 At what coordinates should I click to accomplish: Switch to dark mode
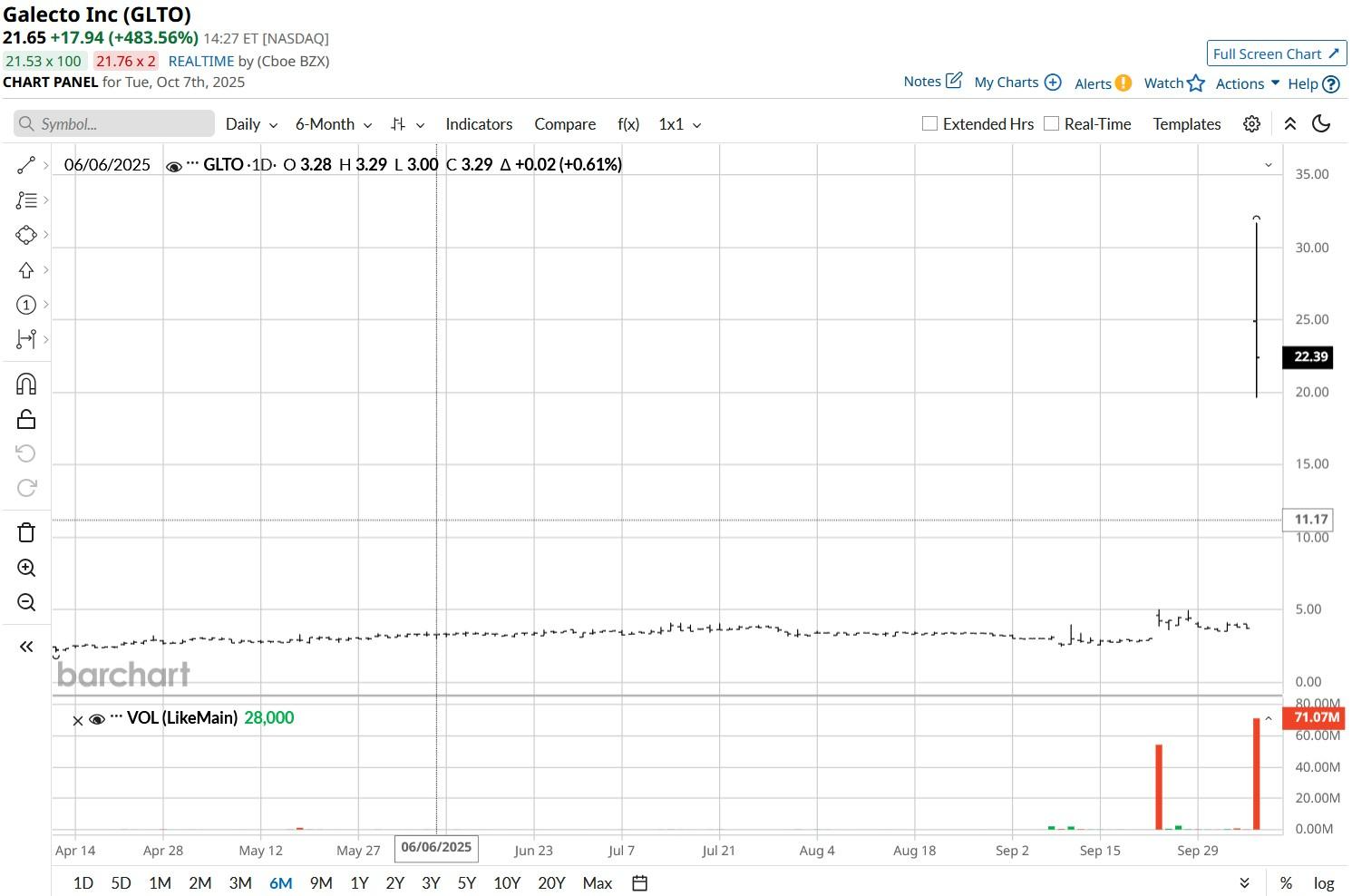[x=1321, y=124]
